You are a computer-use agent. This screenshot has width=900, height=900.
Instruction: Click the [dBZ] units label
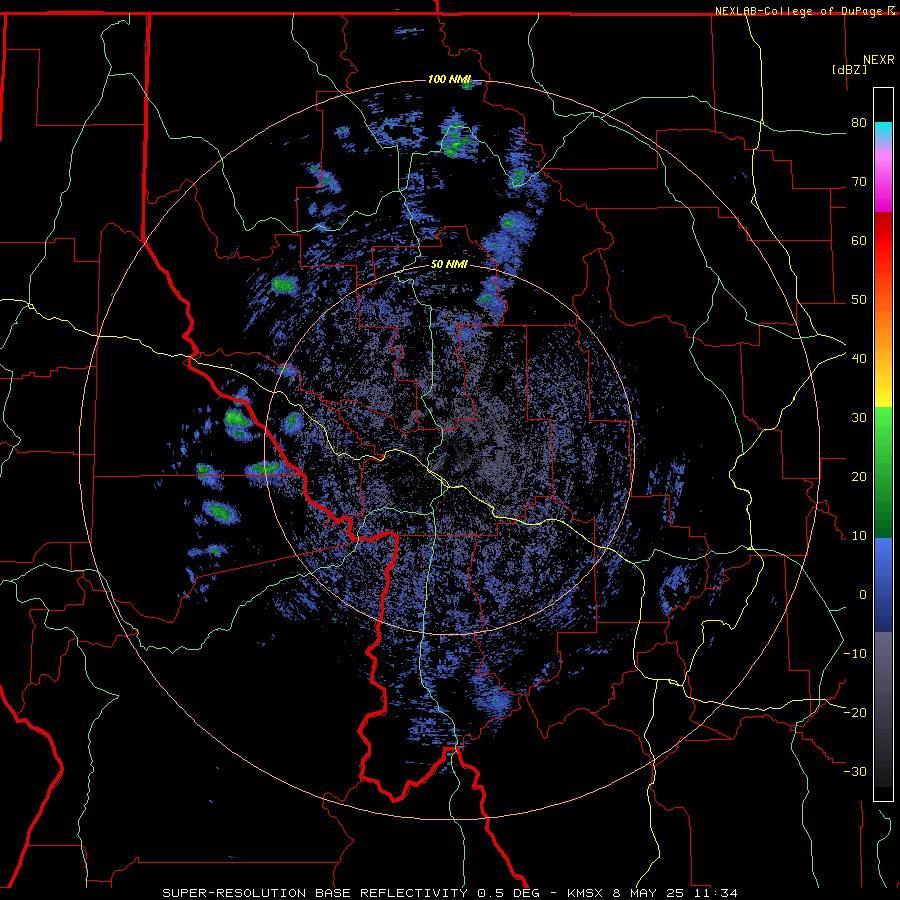[x=849, y=70]
